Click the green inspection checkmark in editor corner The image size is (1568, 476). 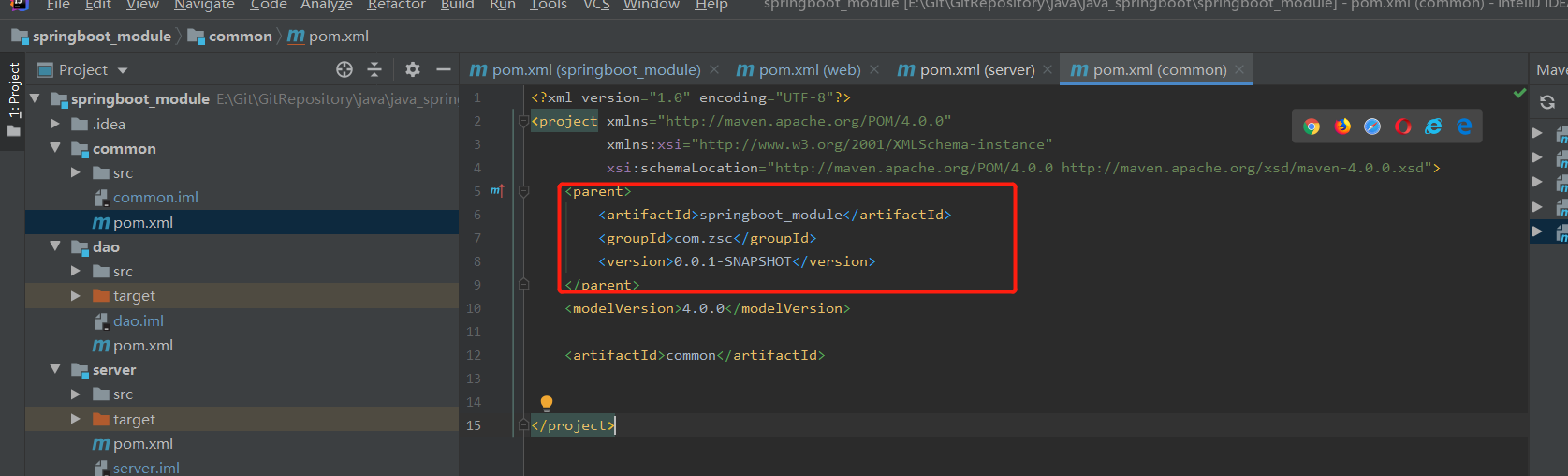[x=1519, y=93]
